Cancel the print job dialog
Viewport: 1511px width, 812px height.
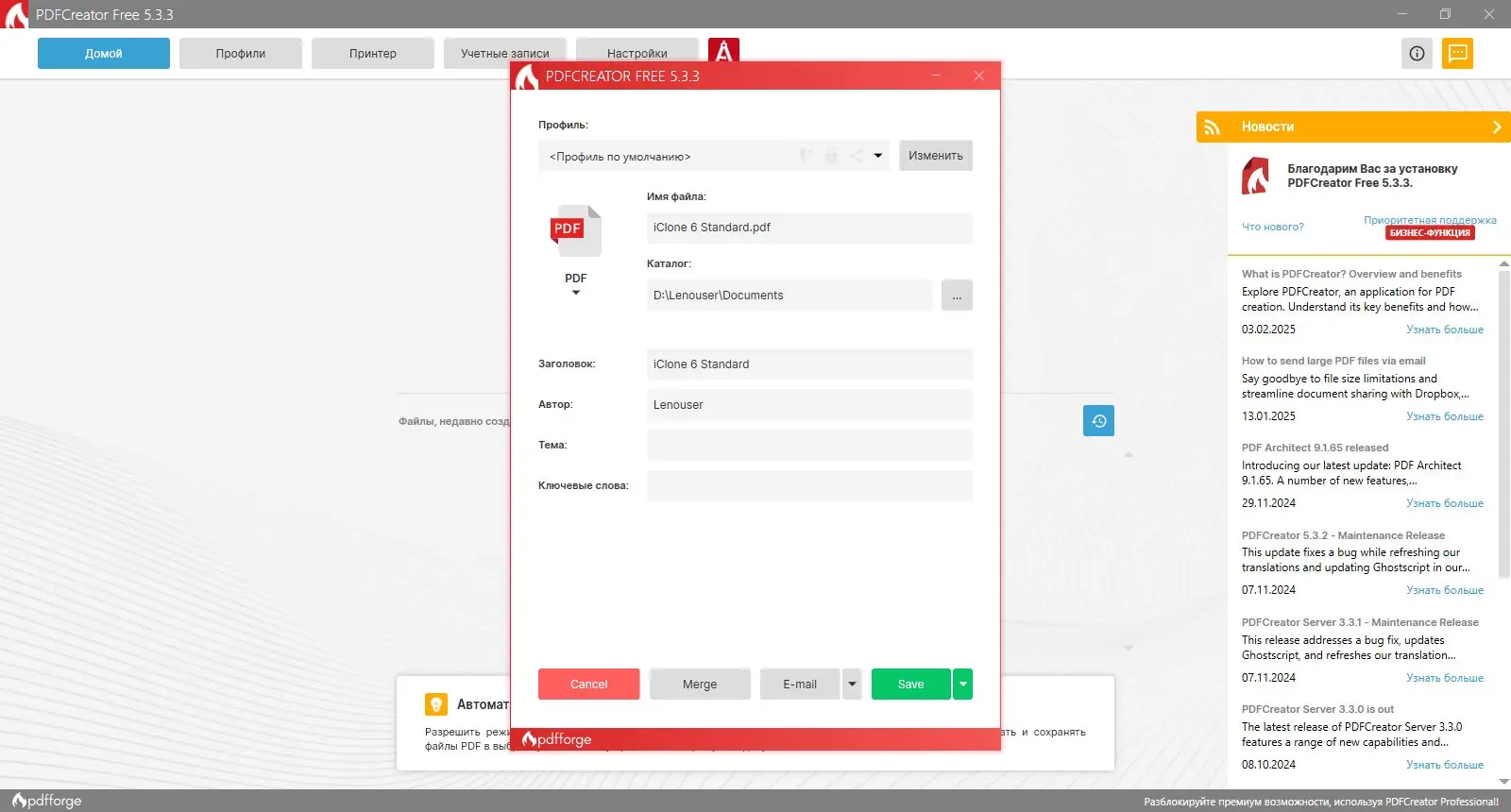(x=589, y=684)
